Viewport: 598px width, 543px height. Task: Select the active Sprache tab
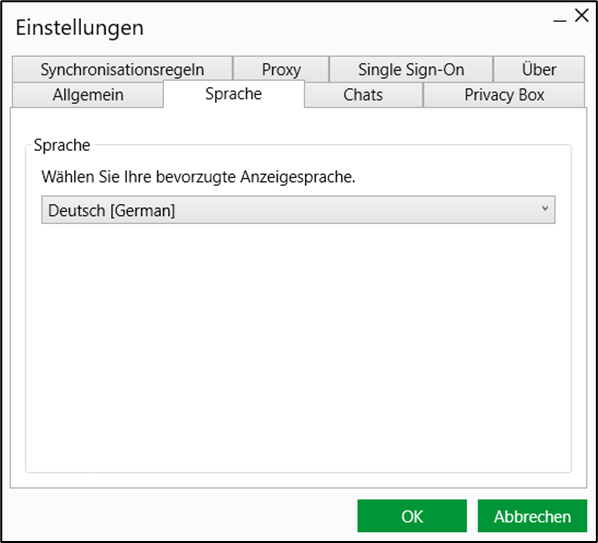tap(234, 94)
